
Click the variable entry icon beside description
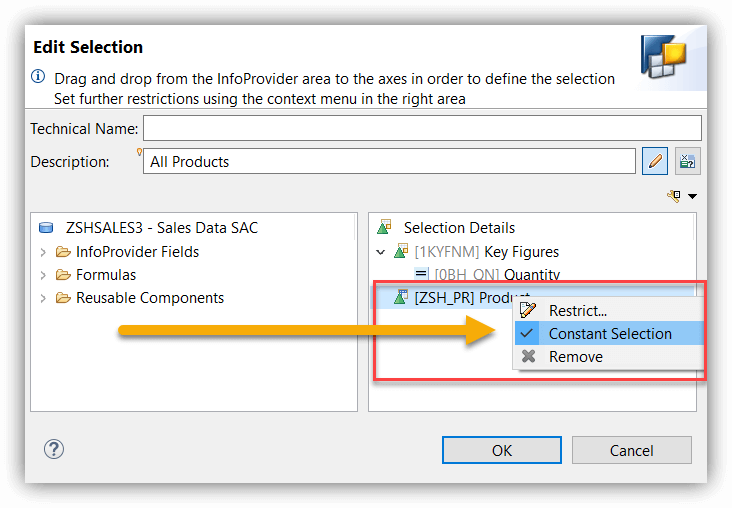(687, 162)
